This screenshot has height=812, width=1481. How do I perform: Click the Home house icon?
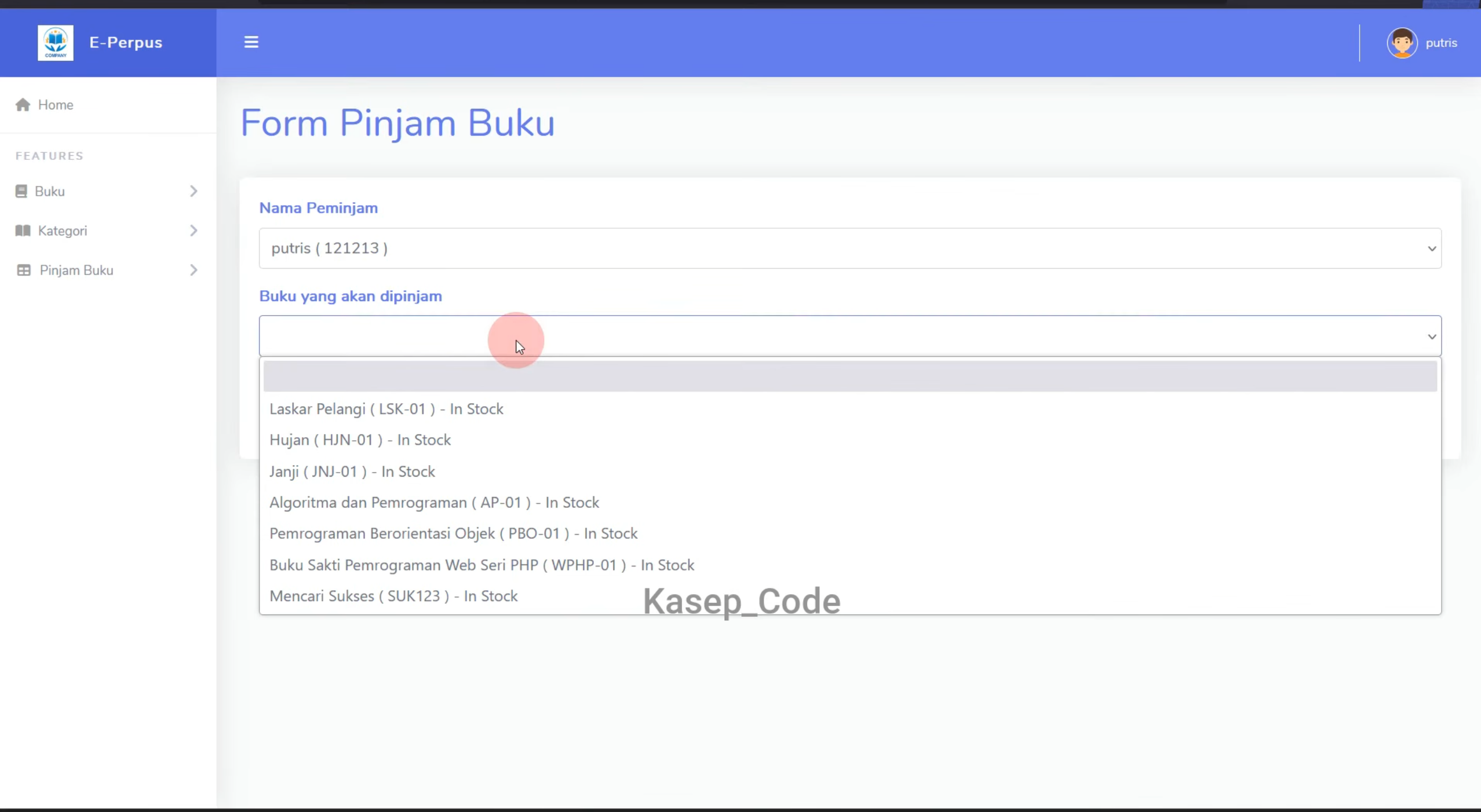23,105
